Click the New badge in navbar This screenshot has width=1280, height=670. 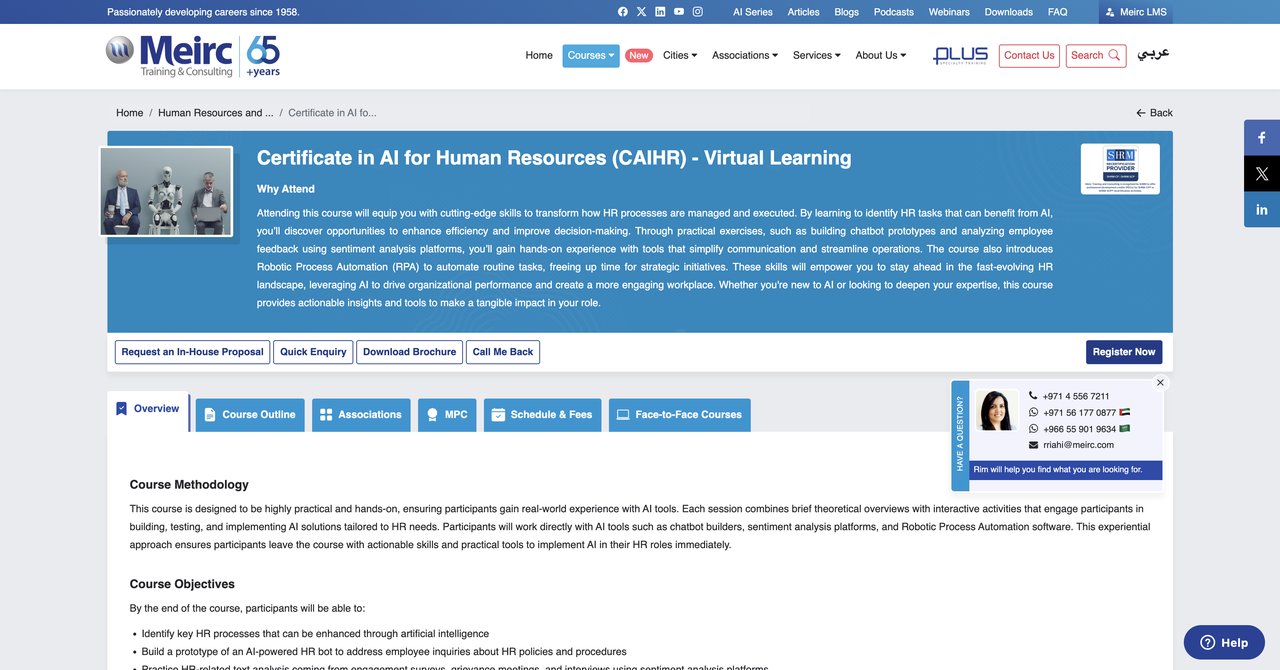tap(639, 56)
